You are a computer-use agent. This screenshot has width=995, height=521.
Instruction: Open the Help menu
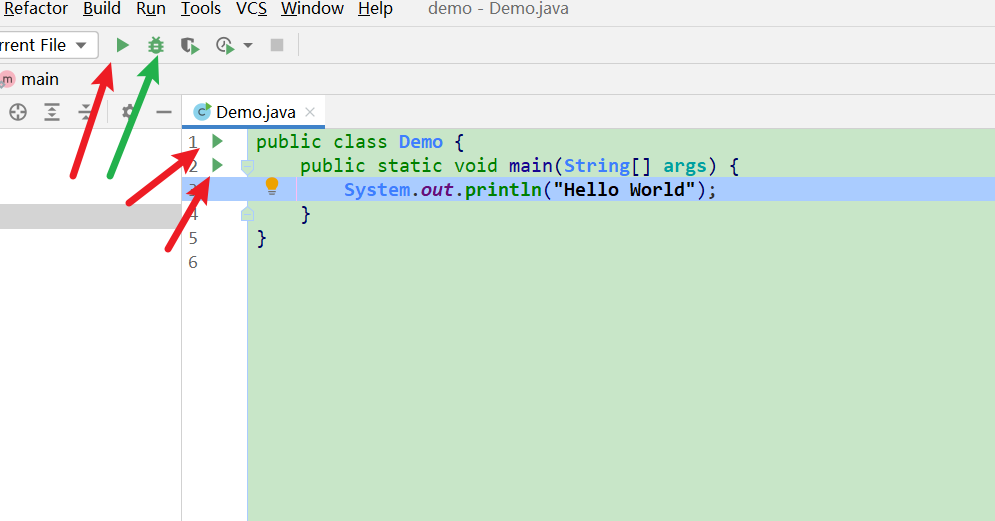click(375, 9)
